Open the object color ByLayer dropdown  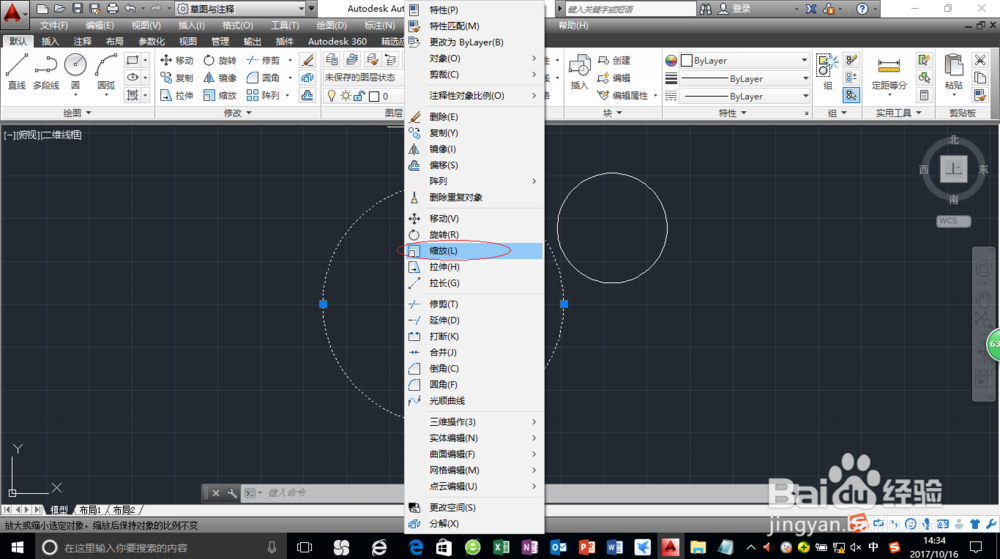745,61
